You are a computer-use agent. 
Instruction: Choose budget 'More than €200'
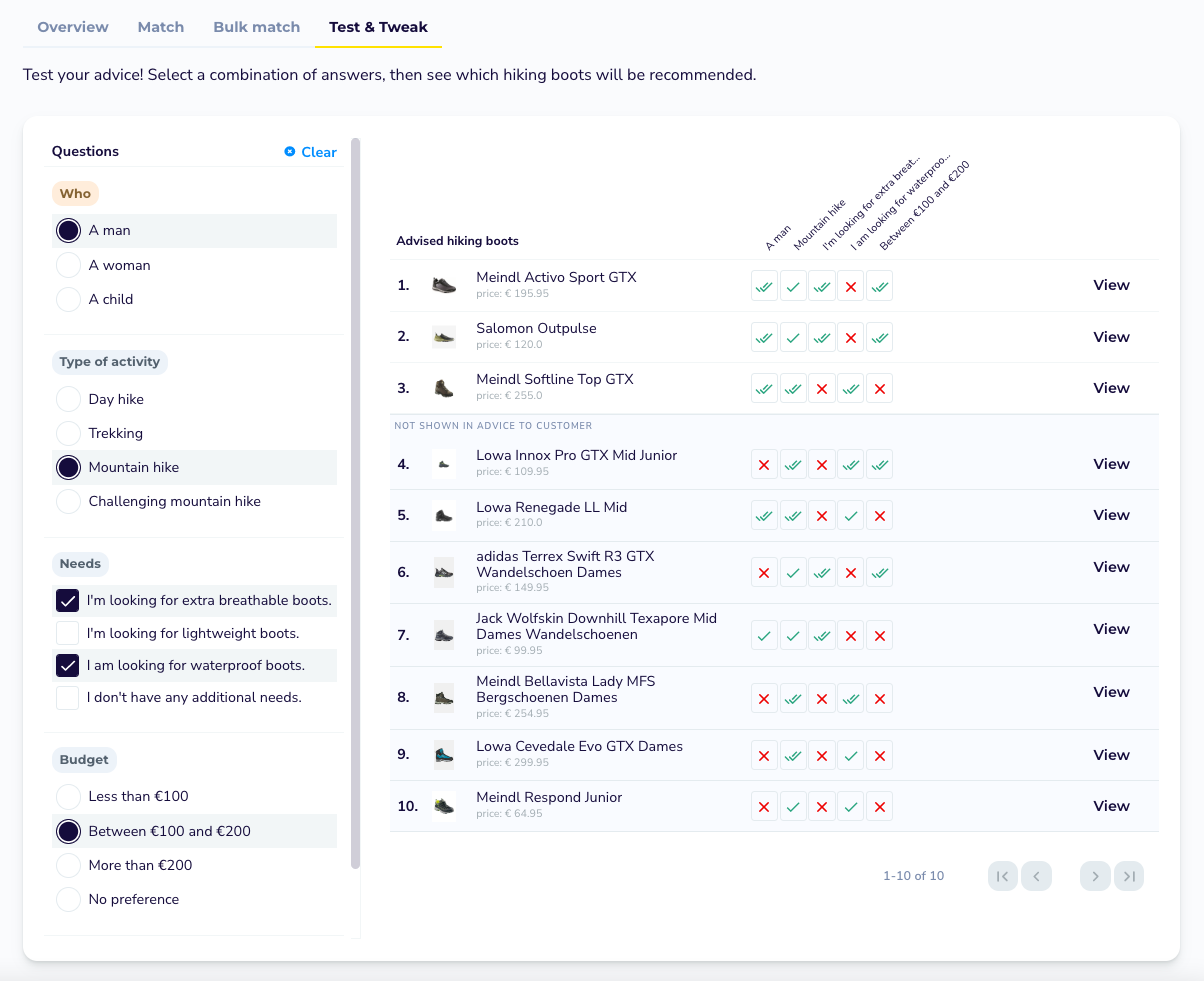pos(194,865)
